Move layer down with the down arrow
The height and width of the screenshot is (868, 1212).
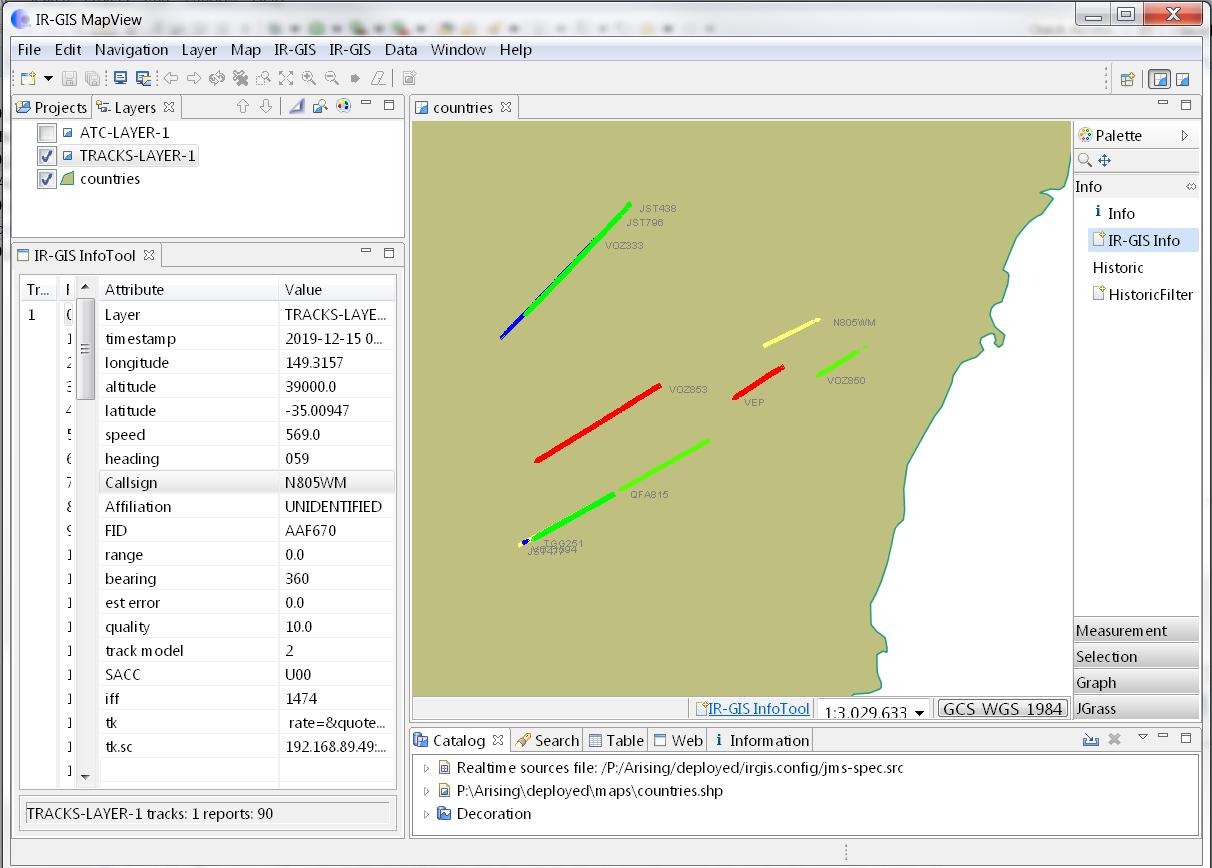tap(265, 107)
